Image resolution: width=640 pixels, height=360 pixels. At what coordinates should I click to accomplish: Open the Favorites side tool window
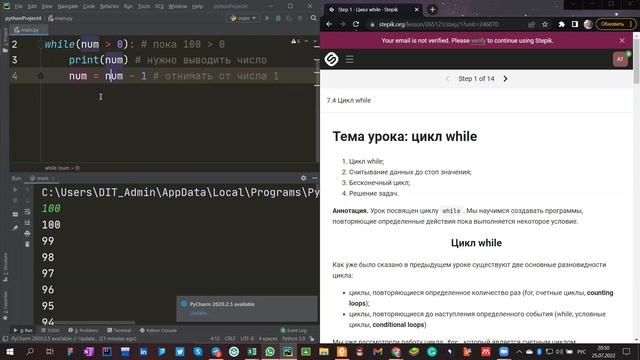tap(5, 306)
